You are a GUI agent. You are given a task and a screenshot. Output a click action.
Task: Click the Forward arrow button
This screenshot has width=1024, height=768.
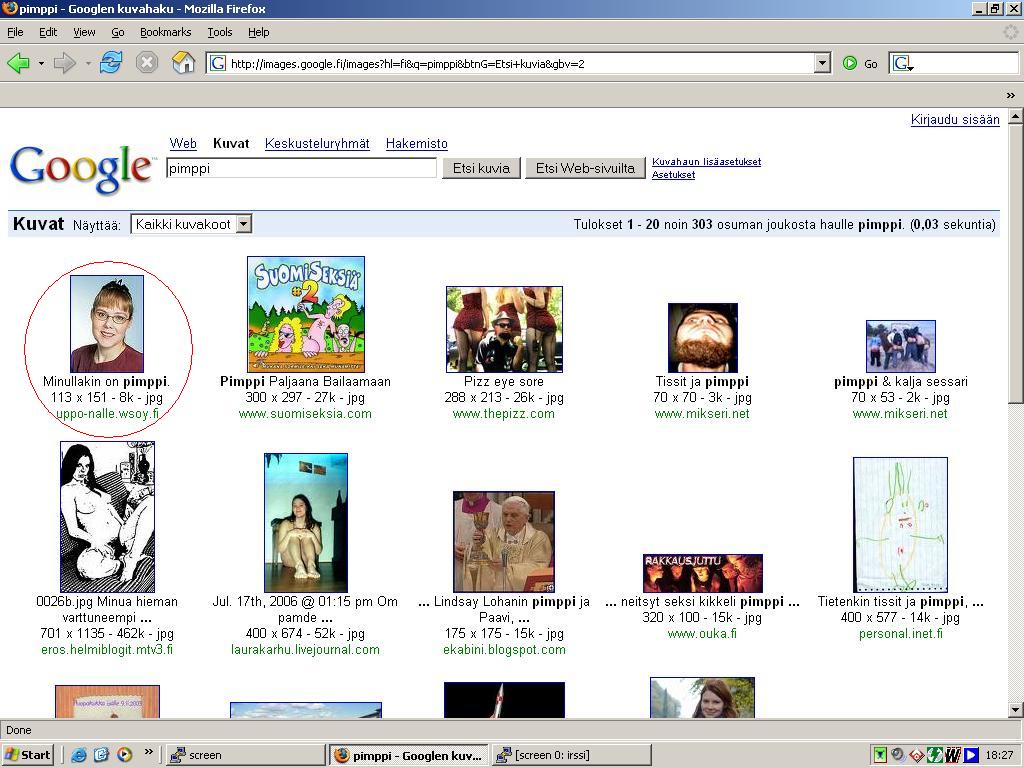pyautogui.click(x=64, y=63)
